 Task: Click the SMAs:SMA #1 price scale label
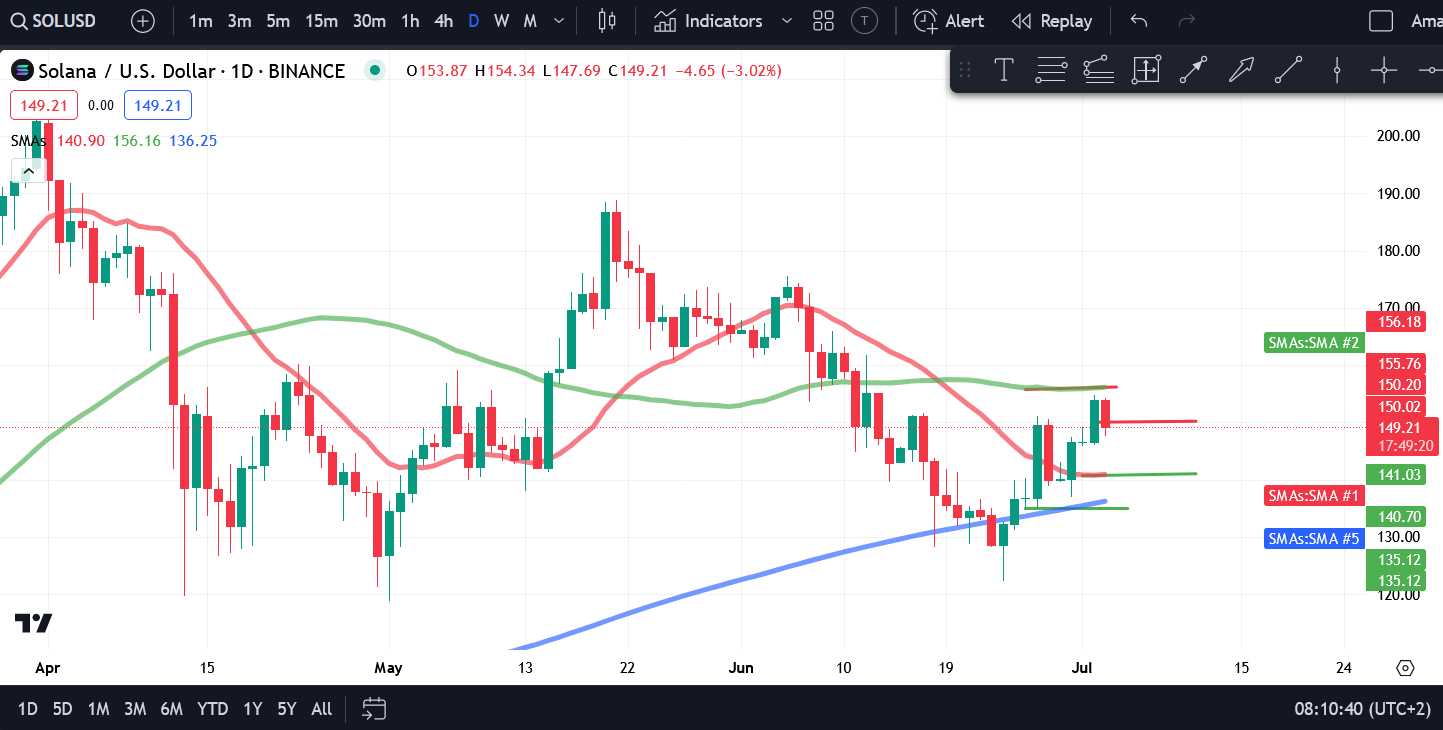coord(1313,496)
